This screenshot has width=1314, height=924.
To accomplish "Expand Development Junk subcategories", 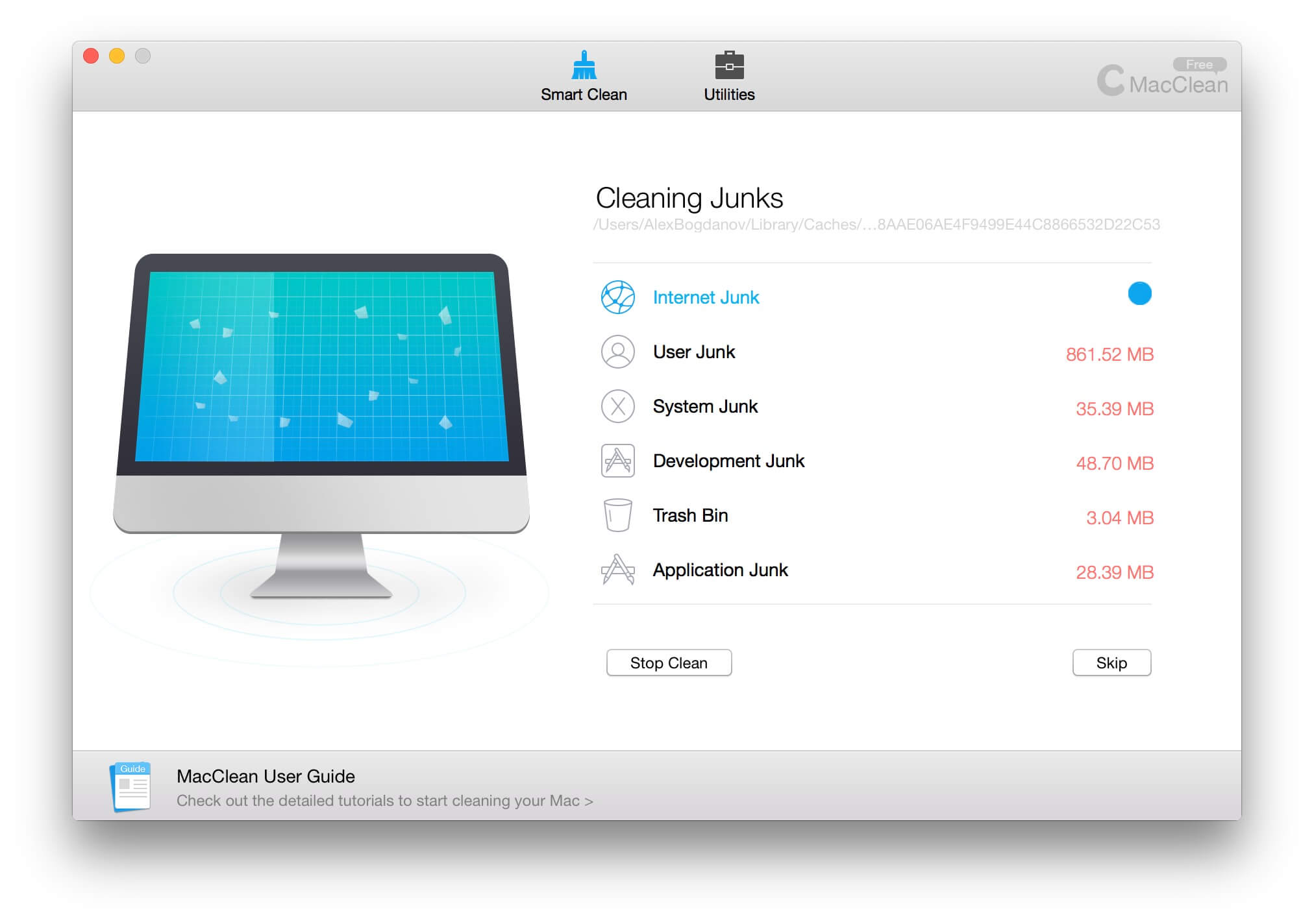I will coord(730,462).
